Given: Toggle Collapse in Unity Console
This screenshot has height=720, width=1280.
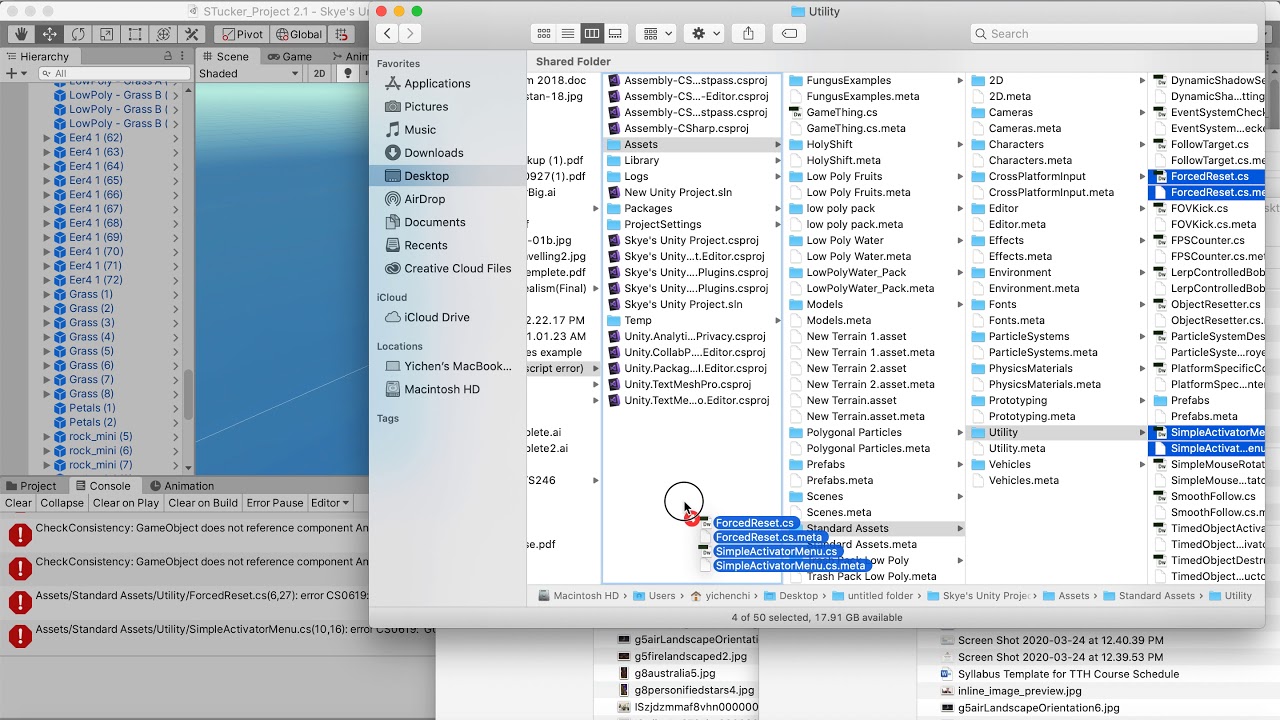Looking at the screenshot, I should click(x=62, y=503).
